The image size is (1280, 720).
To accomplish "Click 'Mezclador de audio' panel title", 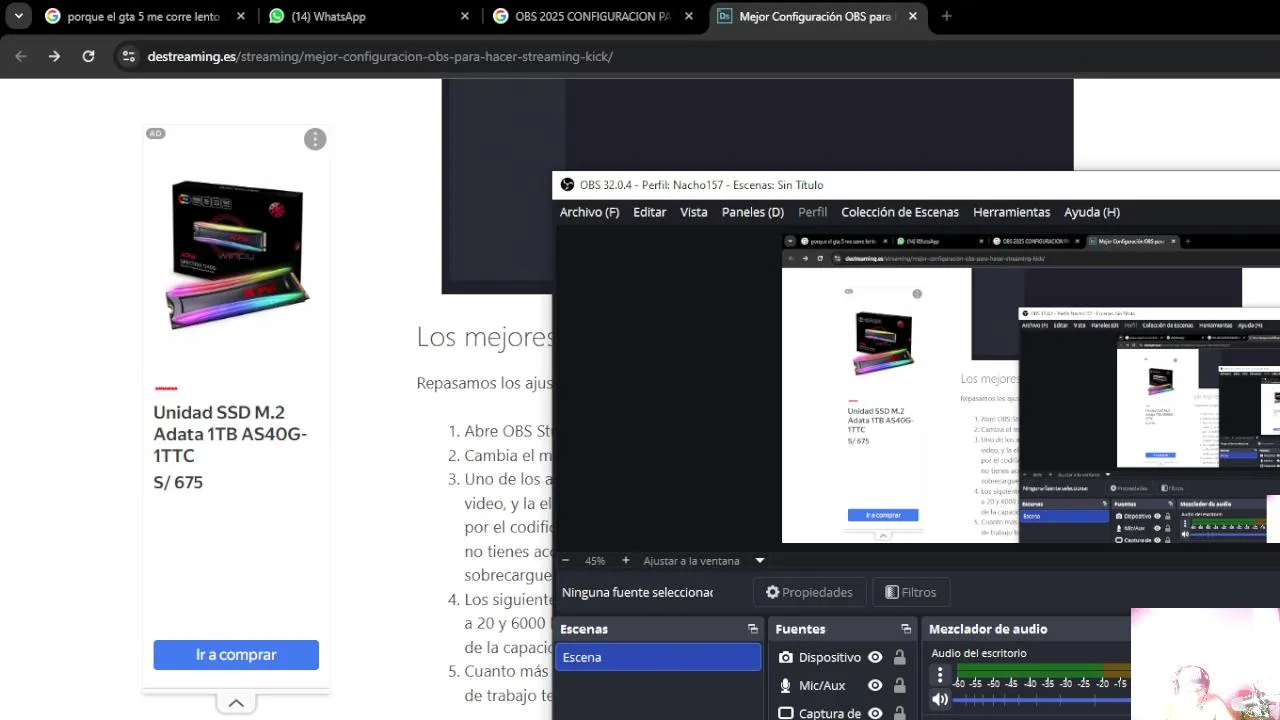I will coord(988,629).
